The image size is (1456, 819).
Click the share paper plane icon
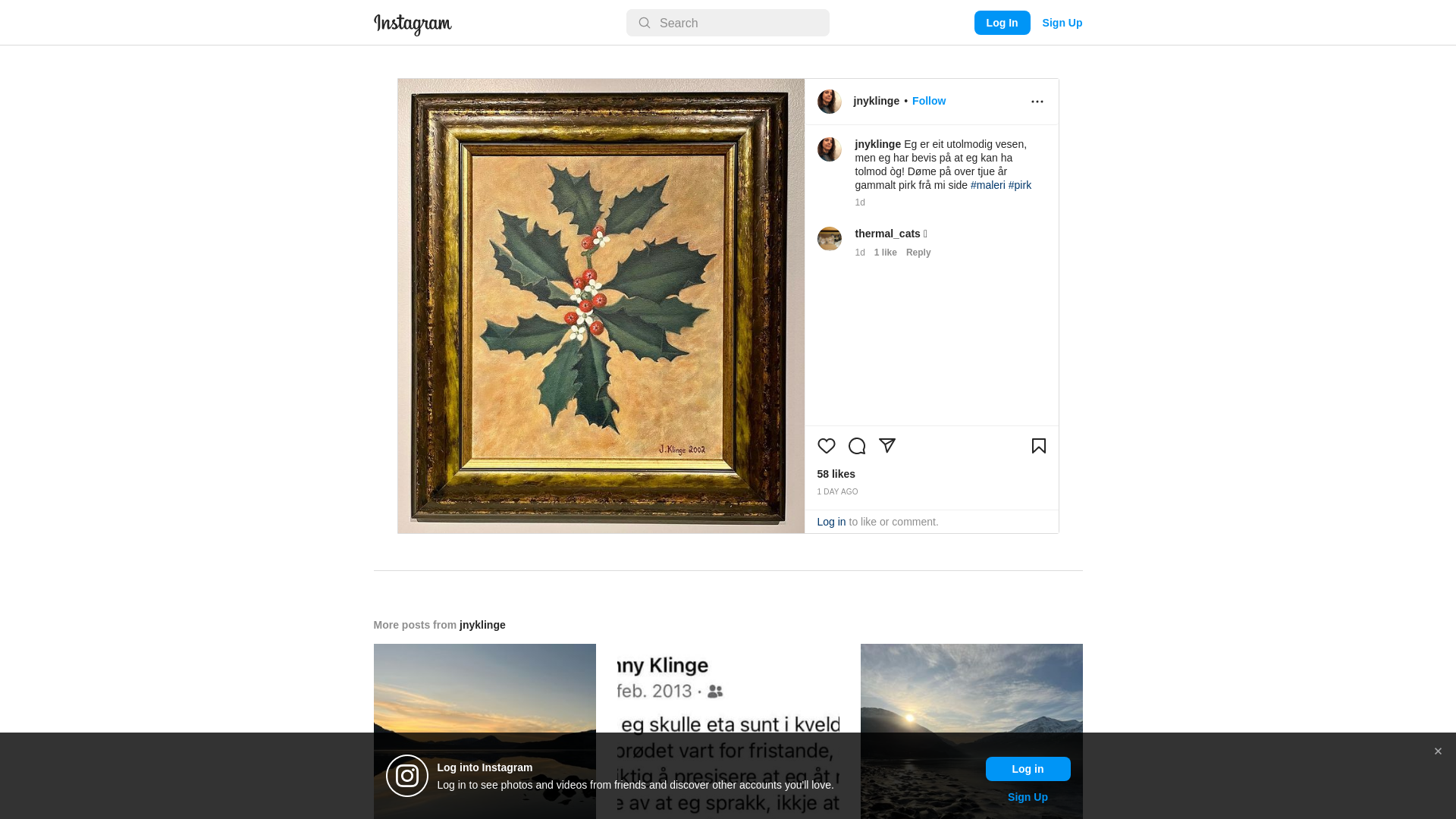click(887, 446)
